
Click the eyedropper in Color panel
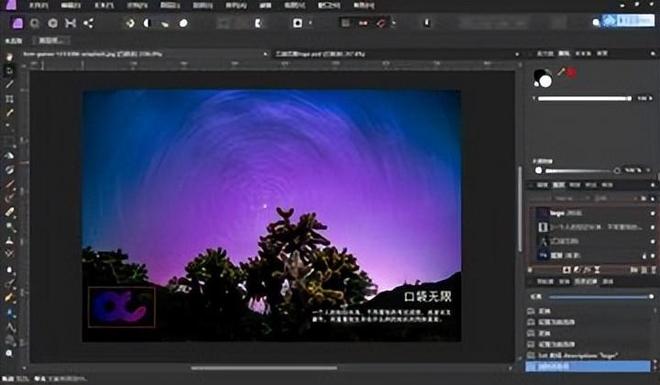[561, 72]
